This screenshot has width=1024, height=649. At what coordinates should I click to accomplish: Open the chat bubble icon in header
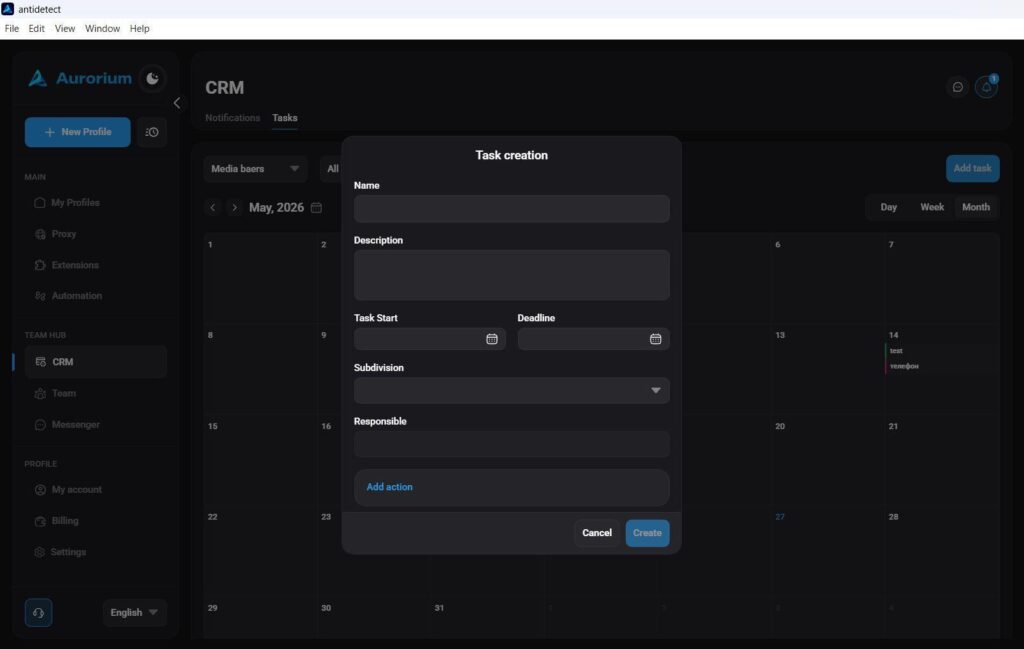click(957, 87)
